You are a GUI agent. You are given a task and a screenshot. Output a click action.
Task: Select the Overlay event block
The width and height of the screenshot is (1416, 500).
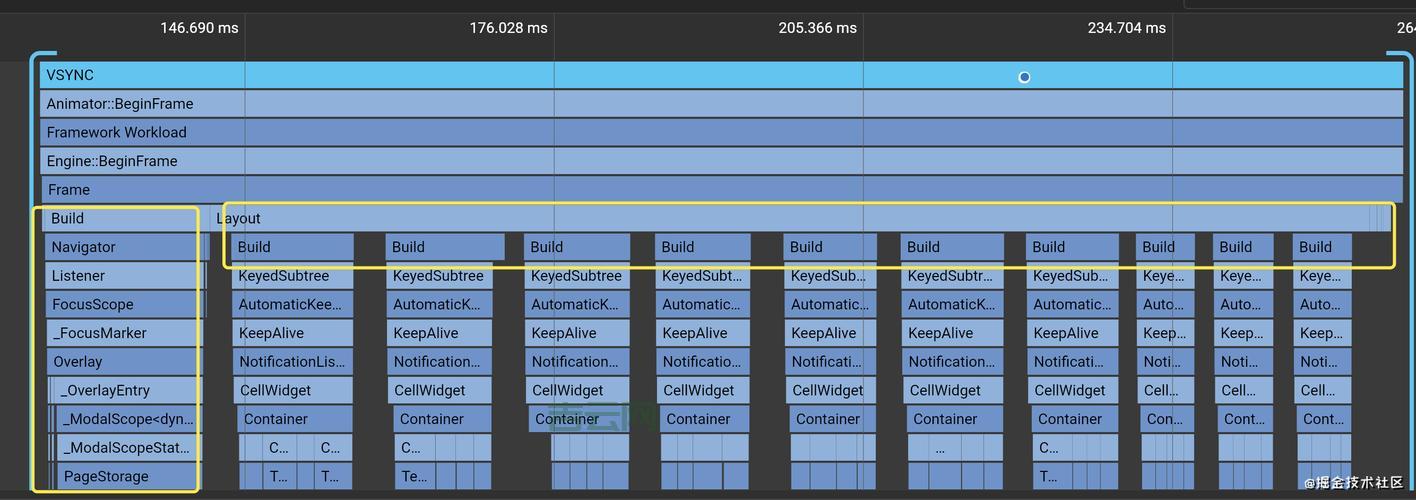point(122,362)
